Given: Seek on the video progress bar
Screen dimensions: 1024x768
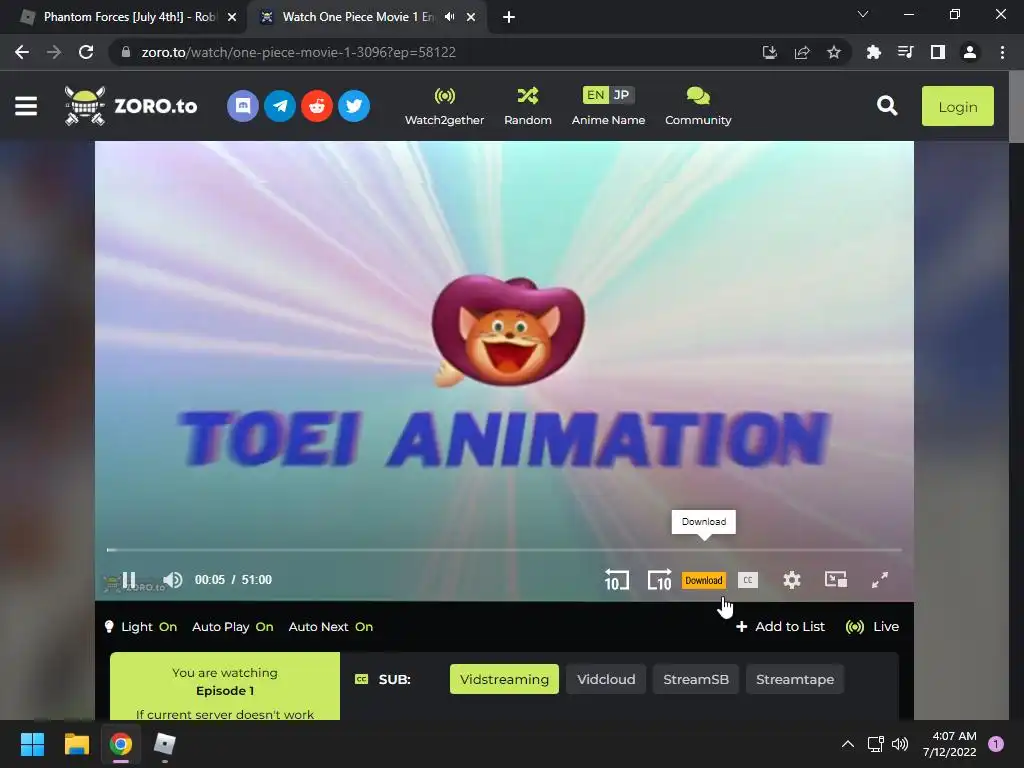Looking at the screenshot, I should click(504, 550).
